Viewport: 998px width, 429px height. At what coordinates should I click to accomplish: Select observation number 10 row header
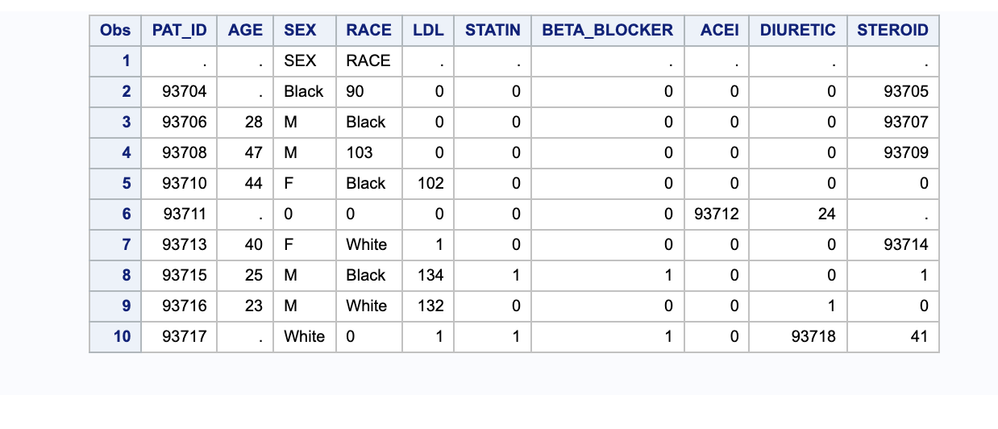(115, 336)
